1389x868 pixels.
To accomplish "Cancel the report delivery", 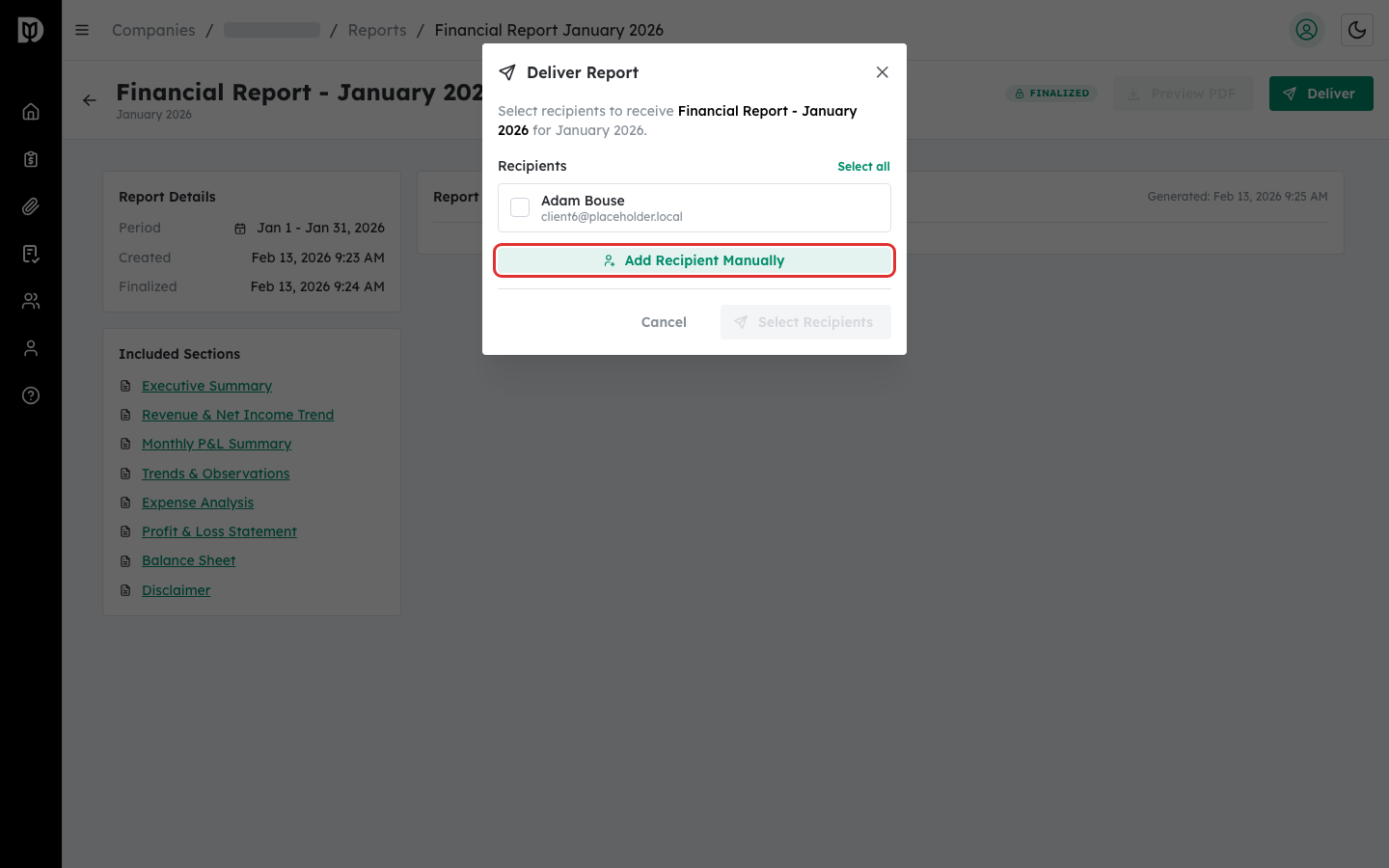I will [x=664, y=321].
